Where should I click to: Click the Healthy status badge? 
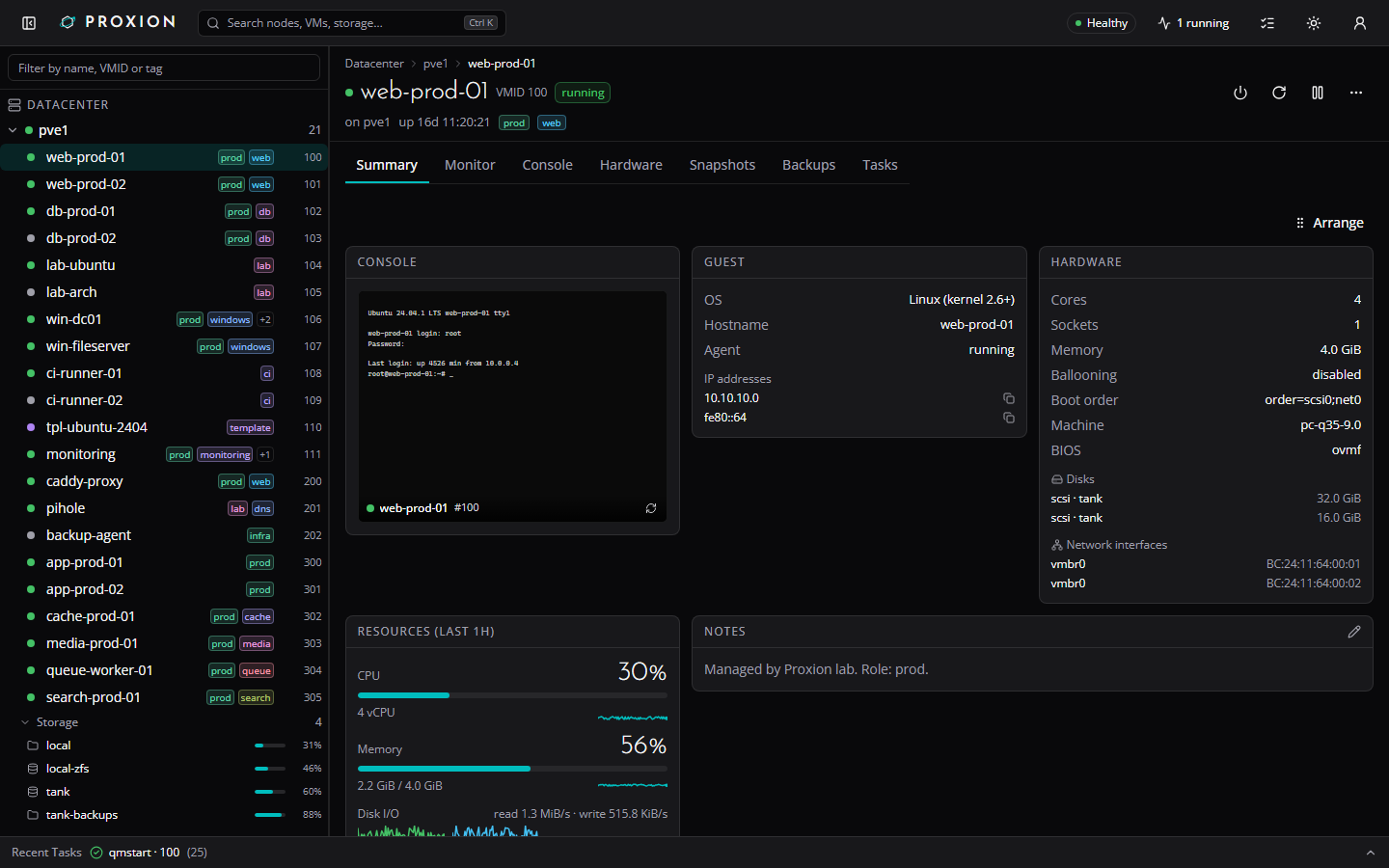pos(1101,23)
